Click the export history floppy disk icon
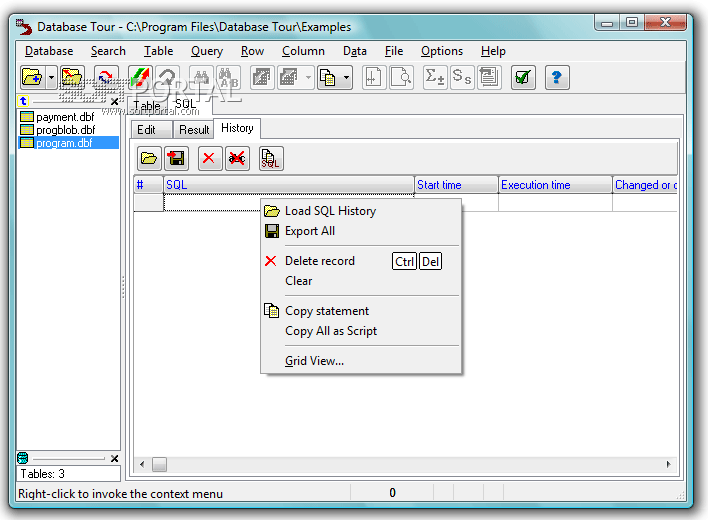This screenshot has width=708, height=520. pyautogui.click(x=176, y=158)
